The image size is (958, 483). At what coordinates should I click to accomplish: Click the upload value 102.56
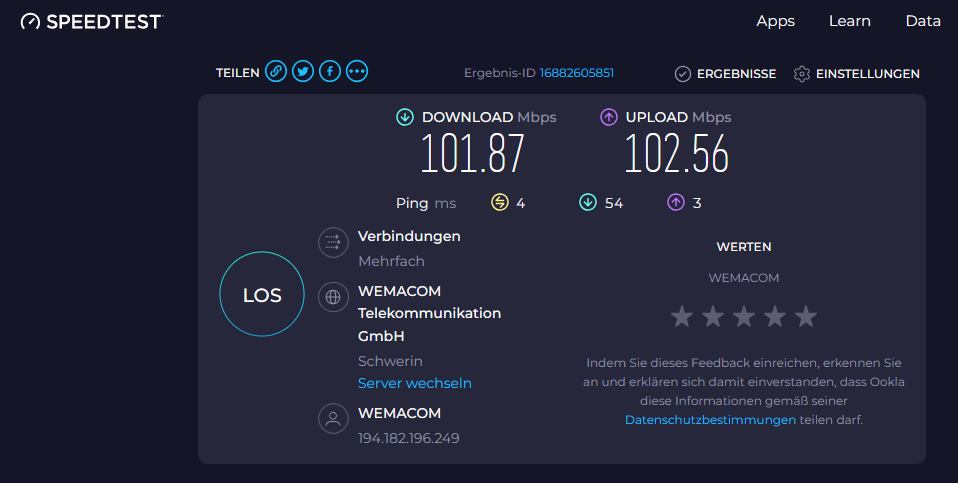click(x=677, y=153)
